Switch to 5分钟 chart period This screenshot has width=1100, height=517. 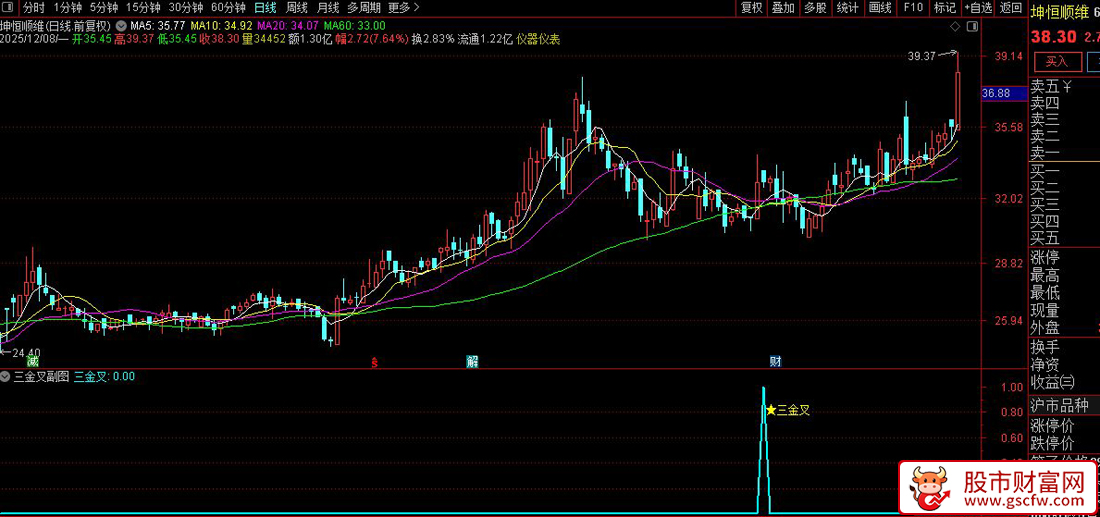point(103,8)
